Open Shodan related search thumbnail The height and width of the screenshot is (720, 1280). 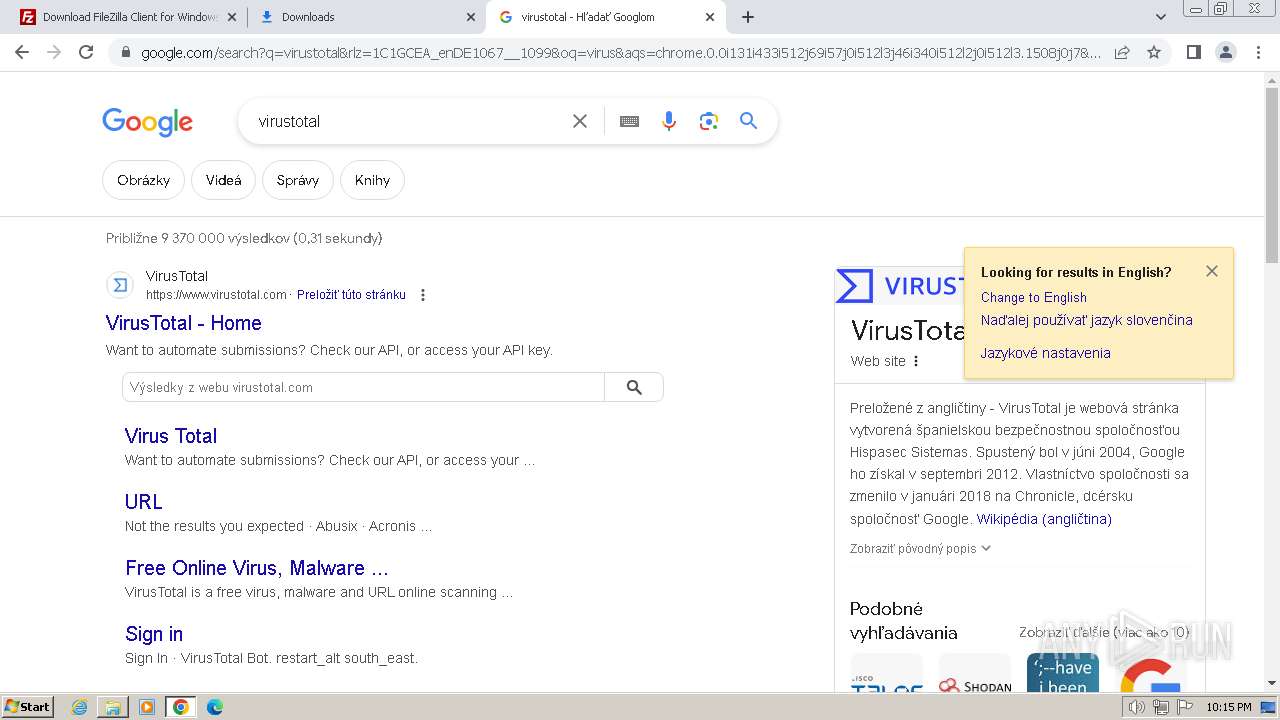[974, 673]
